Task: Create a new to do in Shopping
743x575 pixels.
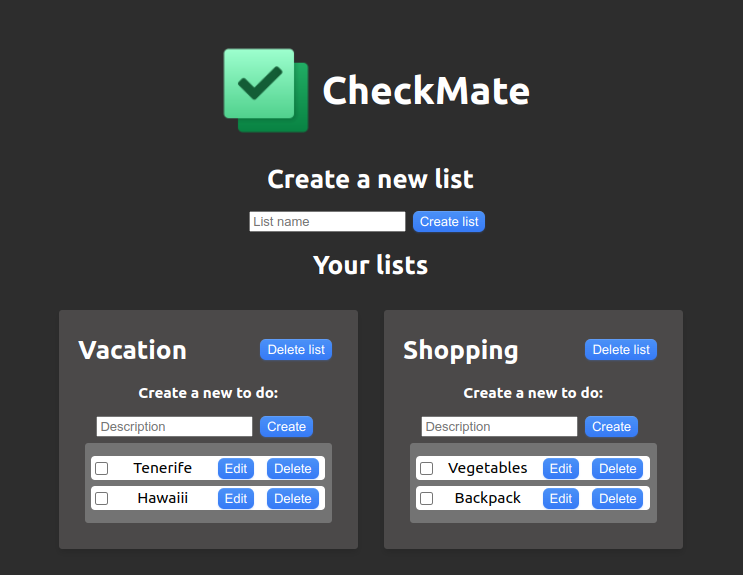Action: click(x=611, y=427)
